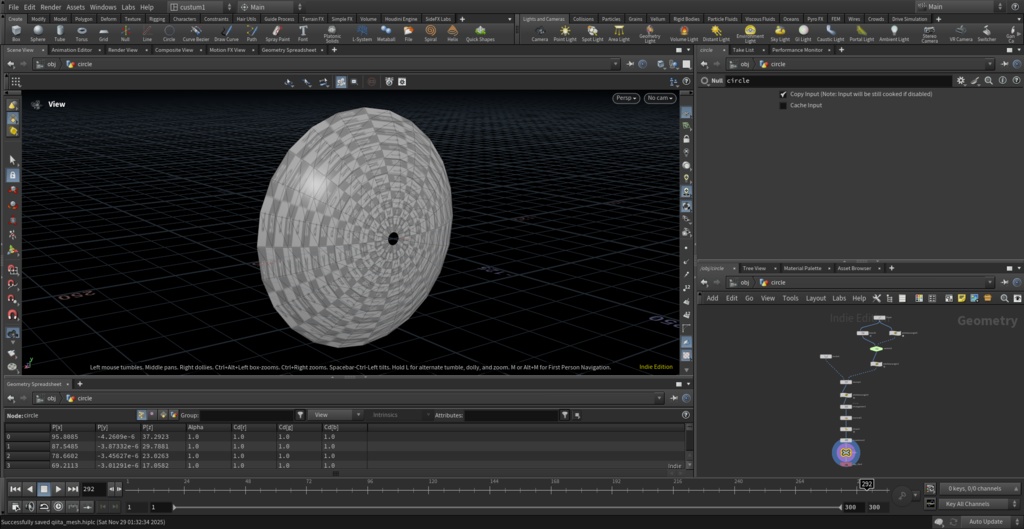The image size is (1024, 529).
Task: Switch to the Render View tab
Action: (x=123, y=50)
